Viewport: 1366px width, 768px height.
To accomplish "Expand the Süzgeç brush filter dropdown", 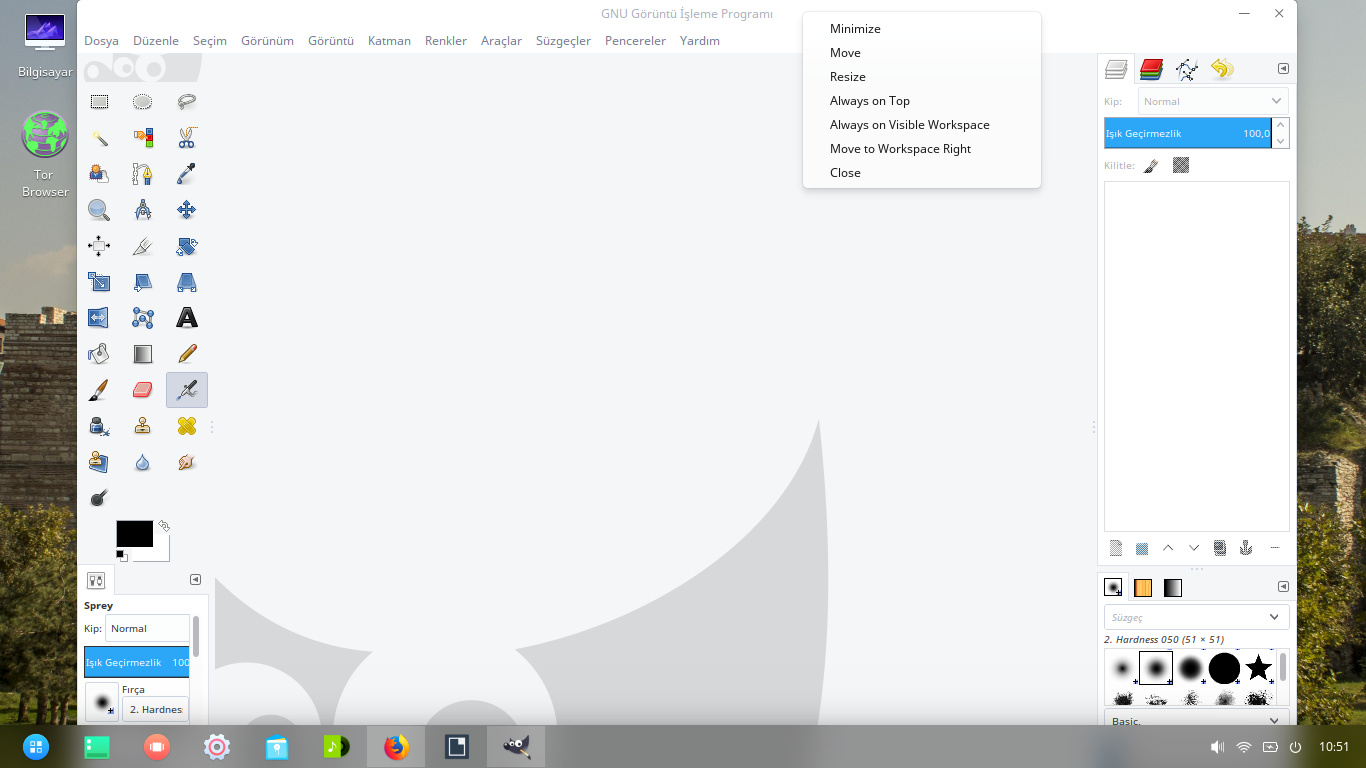I will (x=1196, y=617).
